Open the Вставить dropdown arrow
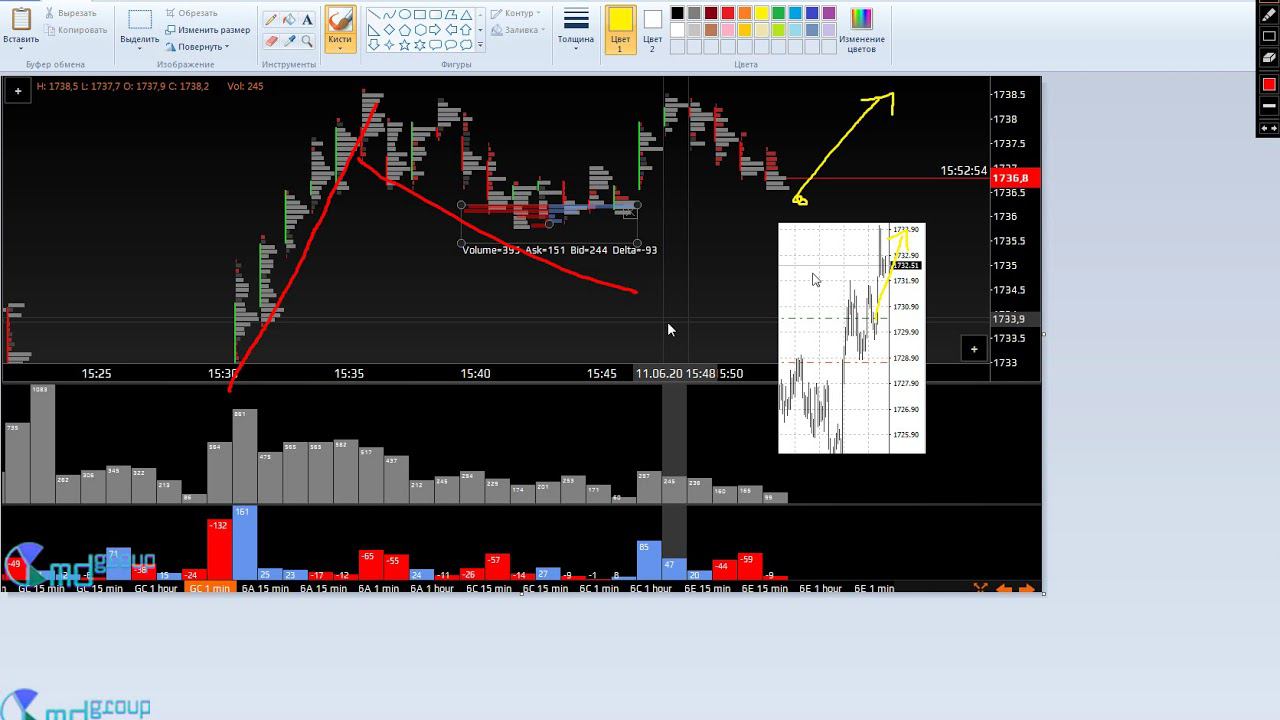 (21, 49)
